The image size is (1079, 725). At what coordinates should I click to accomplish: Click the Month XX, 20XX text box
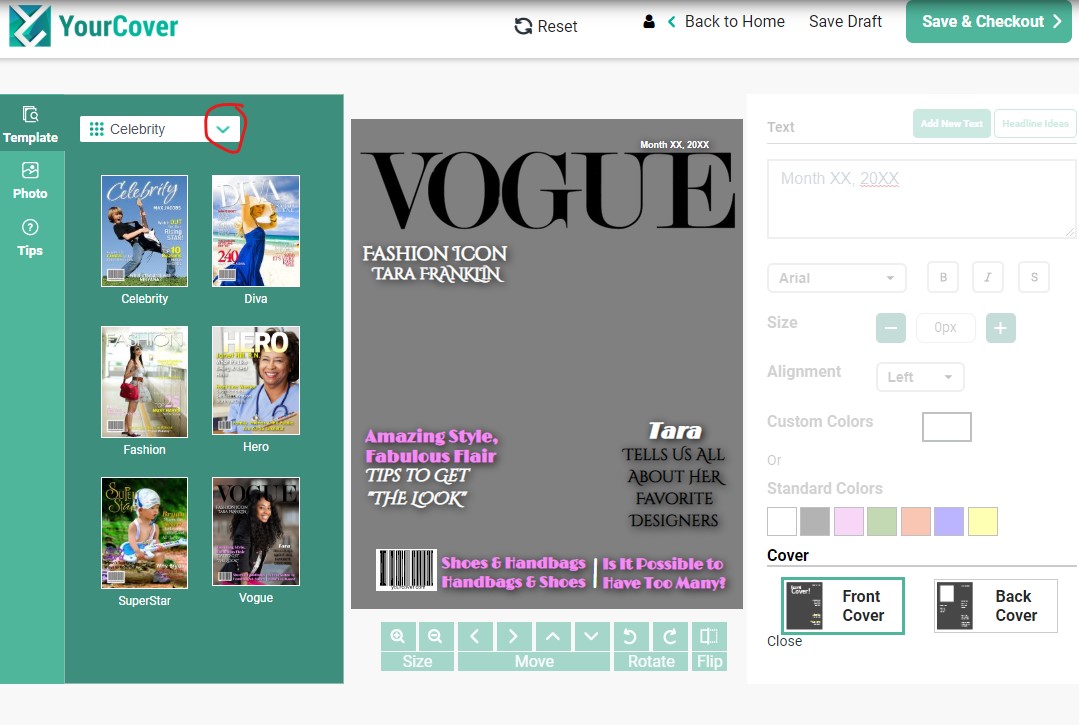pyautogui.click(x=921, y=199)
